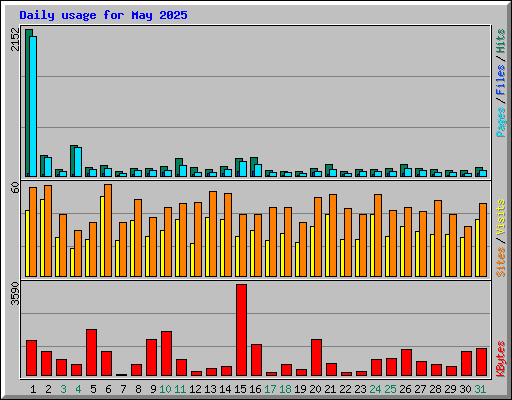Click day 2 on the date axis
The width and height of the screenshot is (512, 400).
click(x=48, y=389)
